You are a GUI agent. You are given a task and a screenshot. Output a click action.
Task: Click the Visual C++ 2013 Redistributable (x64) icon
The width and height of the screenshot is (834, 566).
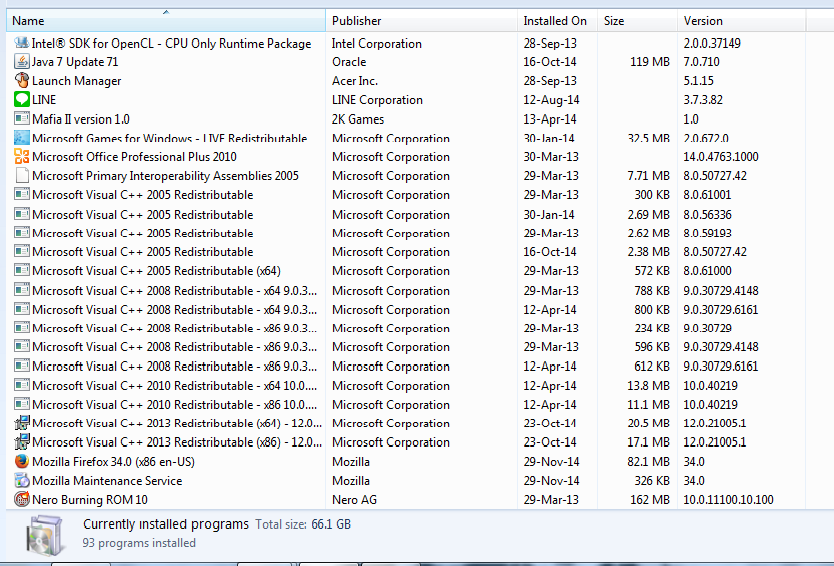(21, 423)
